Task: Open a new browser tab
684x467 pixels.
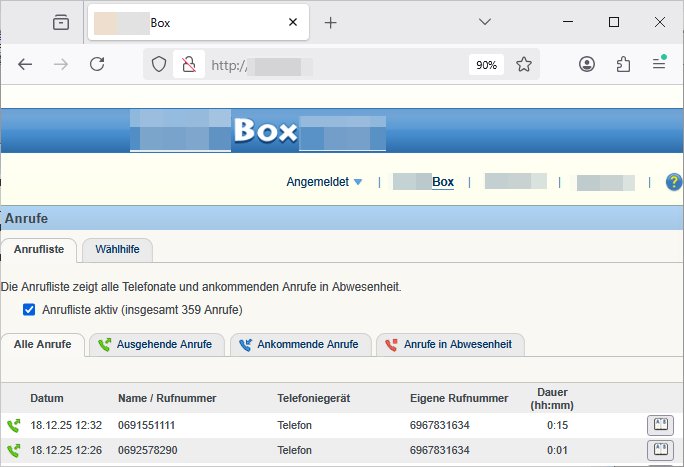Action: [331, 22]
